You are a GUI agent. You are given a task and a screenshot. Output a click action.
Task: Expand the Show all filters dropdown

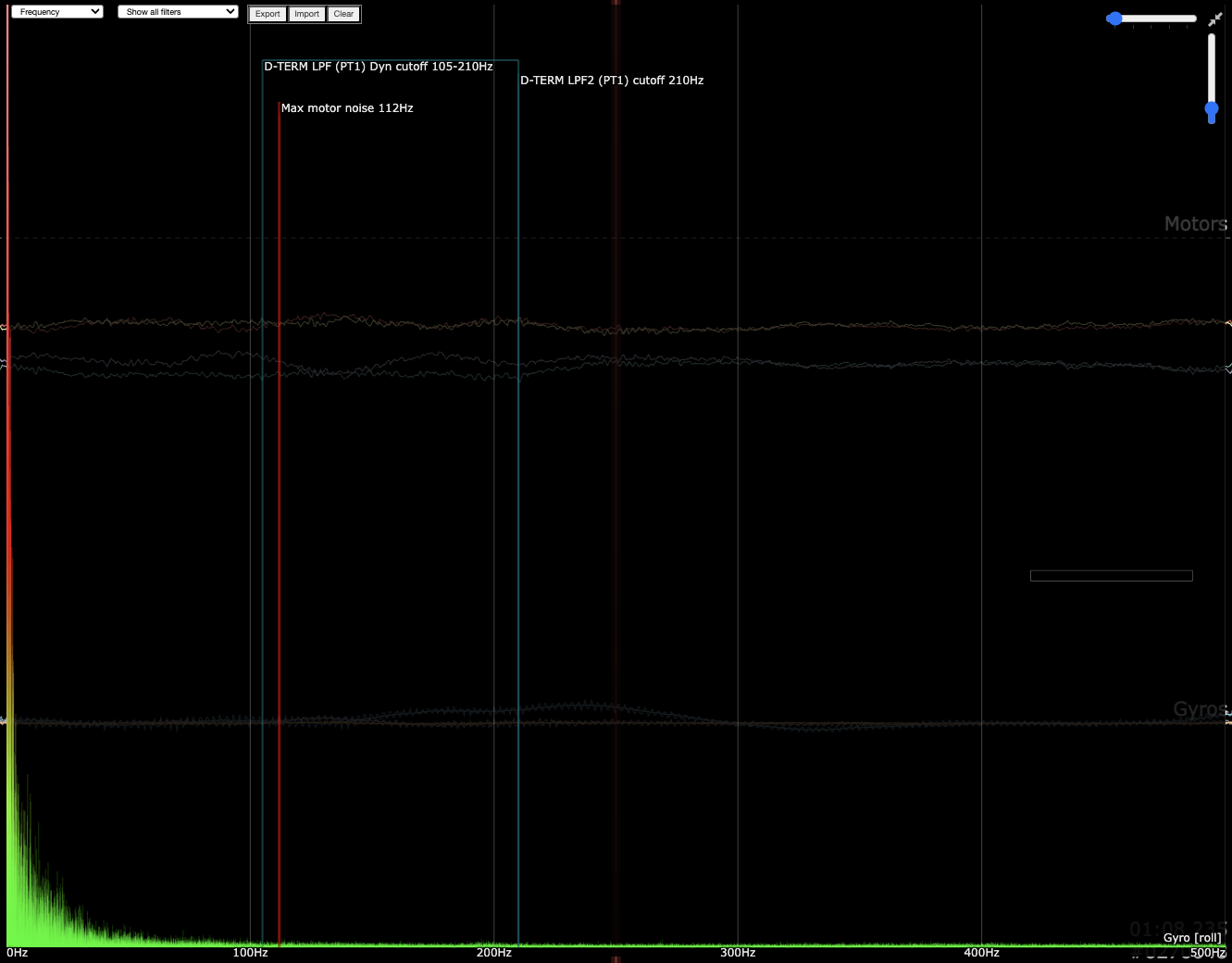(178, 12)
